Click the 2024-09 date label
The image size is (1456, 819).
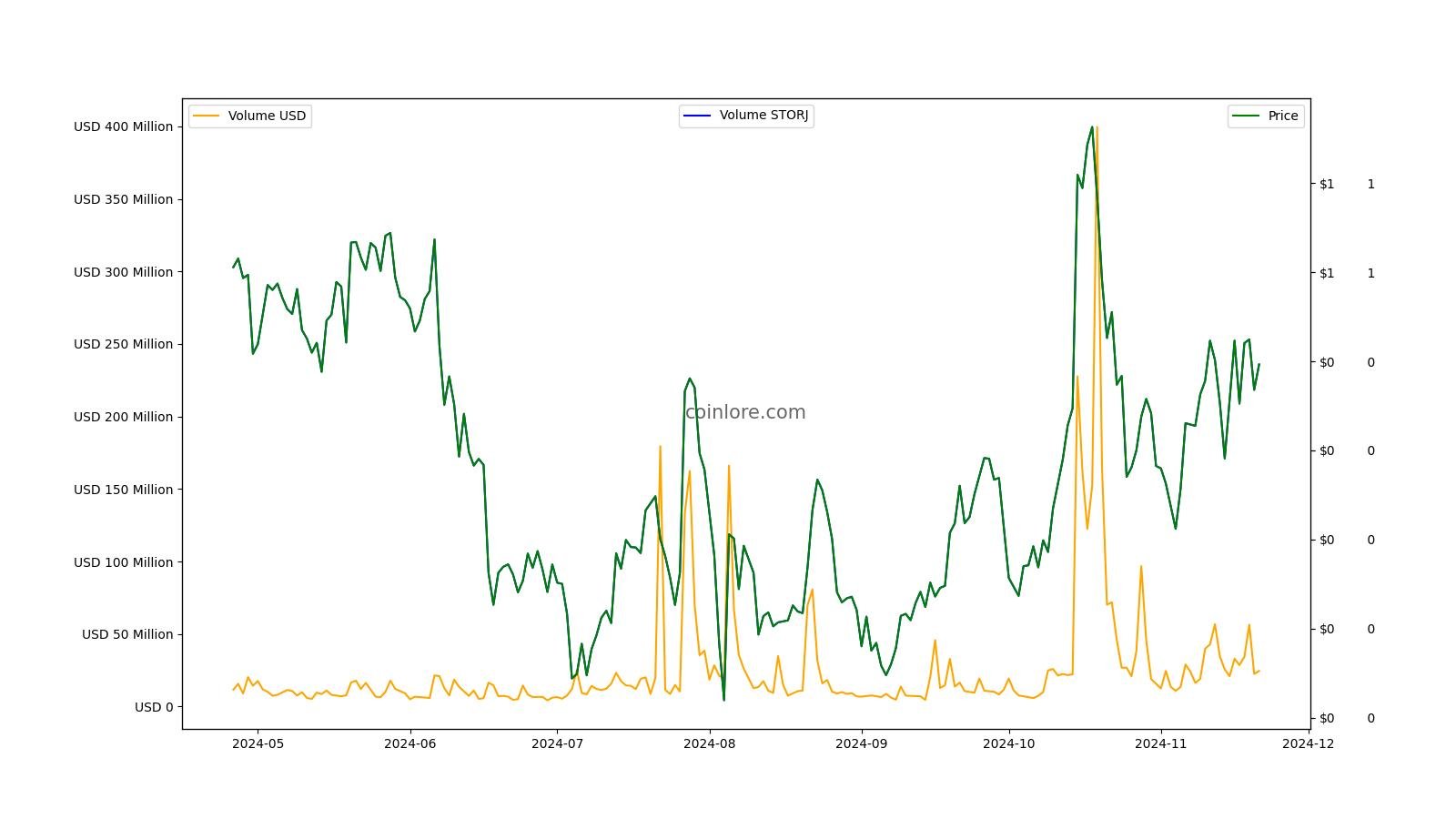tap(862, 743)
